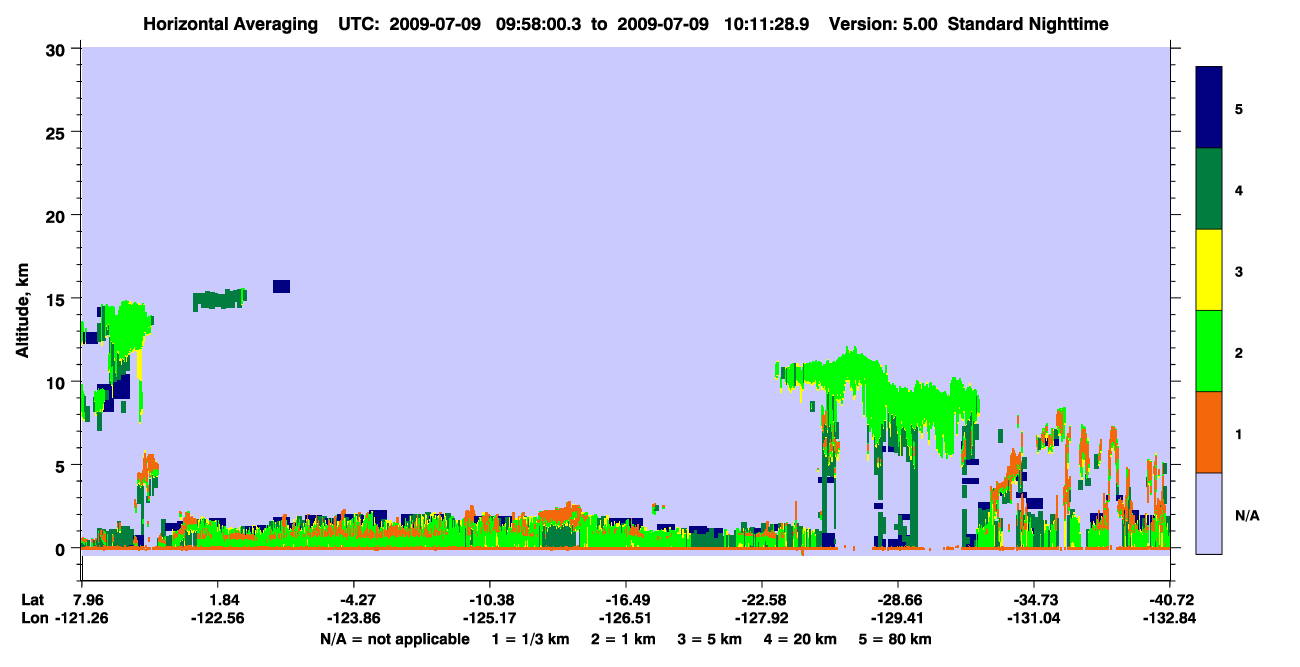
Task: Click the longitude value -126.51
Action: (626, 618)
